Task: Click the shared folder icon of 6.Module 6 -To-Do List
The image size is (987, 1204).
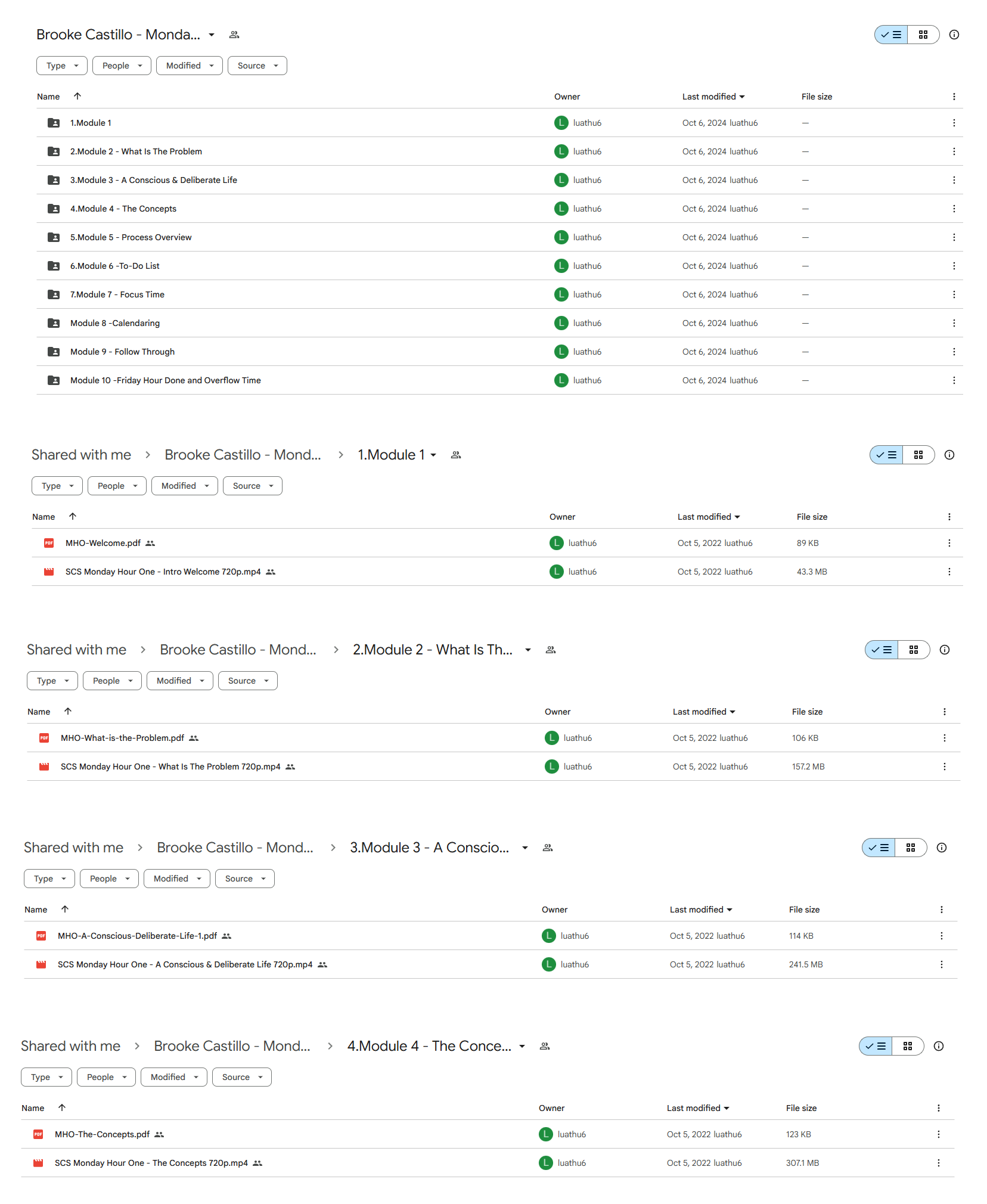Action: click(54, 266)
